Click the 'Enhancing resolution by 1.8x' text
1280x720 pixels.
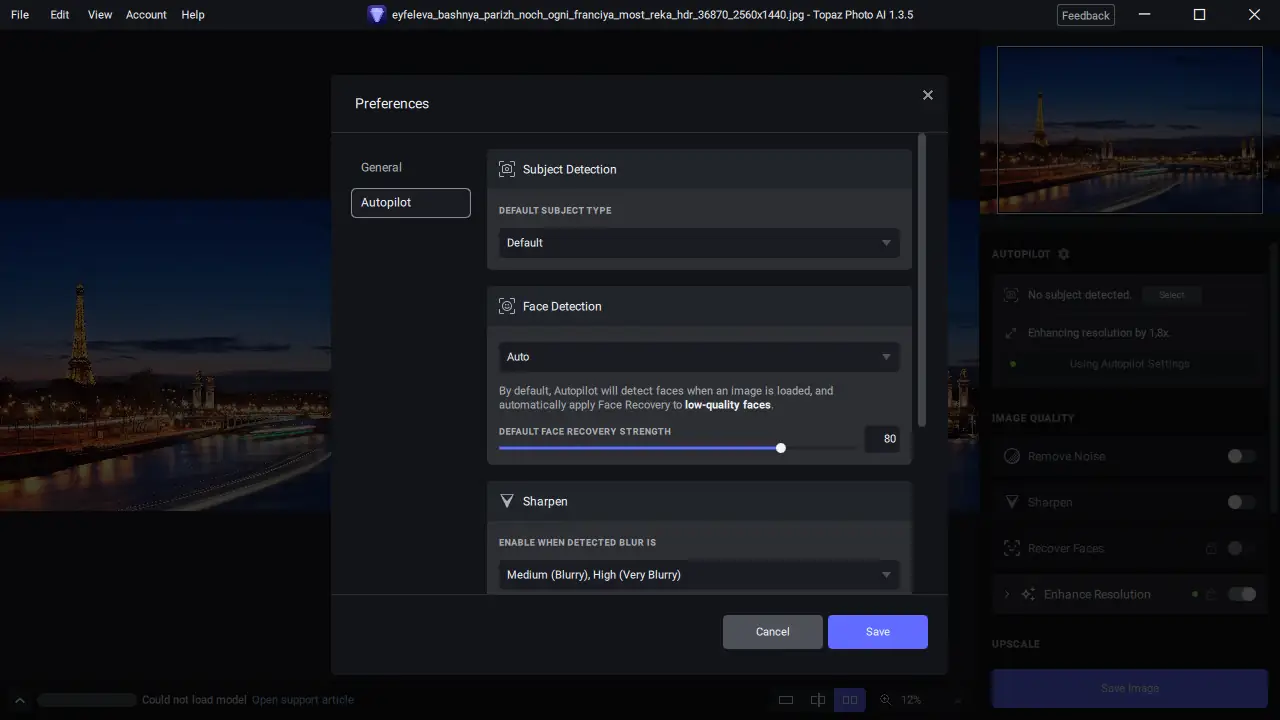1099,333
